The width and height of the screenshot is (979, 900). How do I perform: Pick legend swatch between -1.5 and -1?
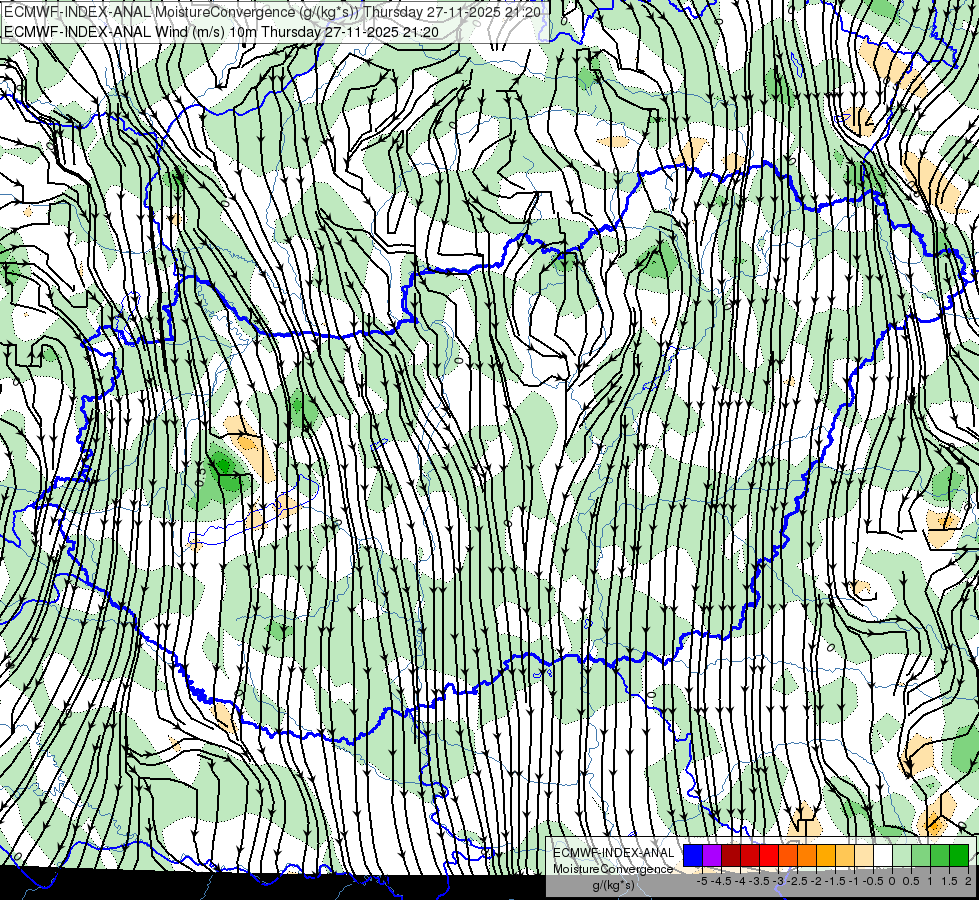[845, 856]
